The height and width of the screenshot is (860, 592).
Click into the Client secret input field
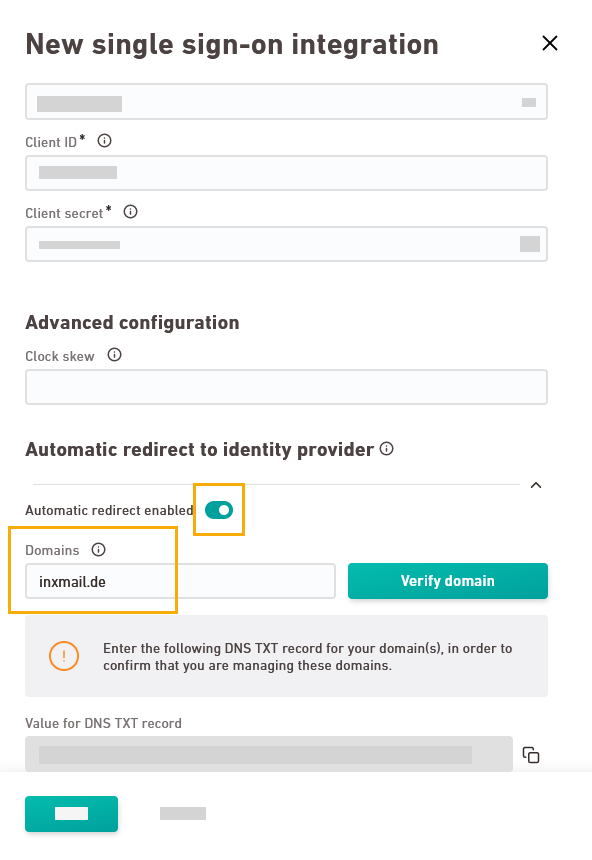[x=286, y=244]
